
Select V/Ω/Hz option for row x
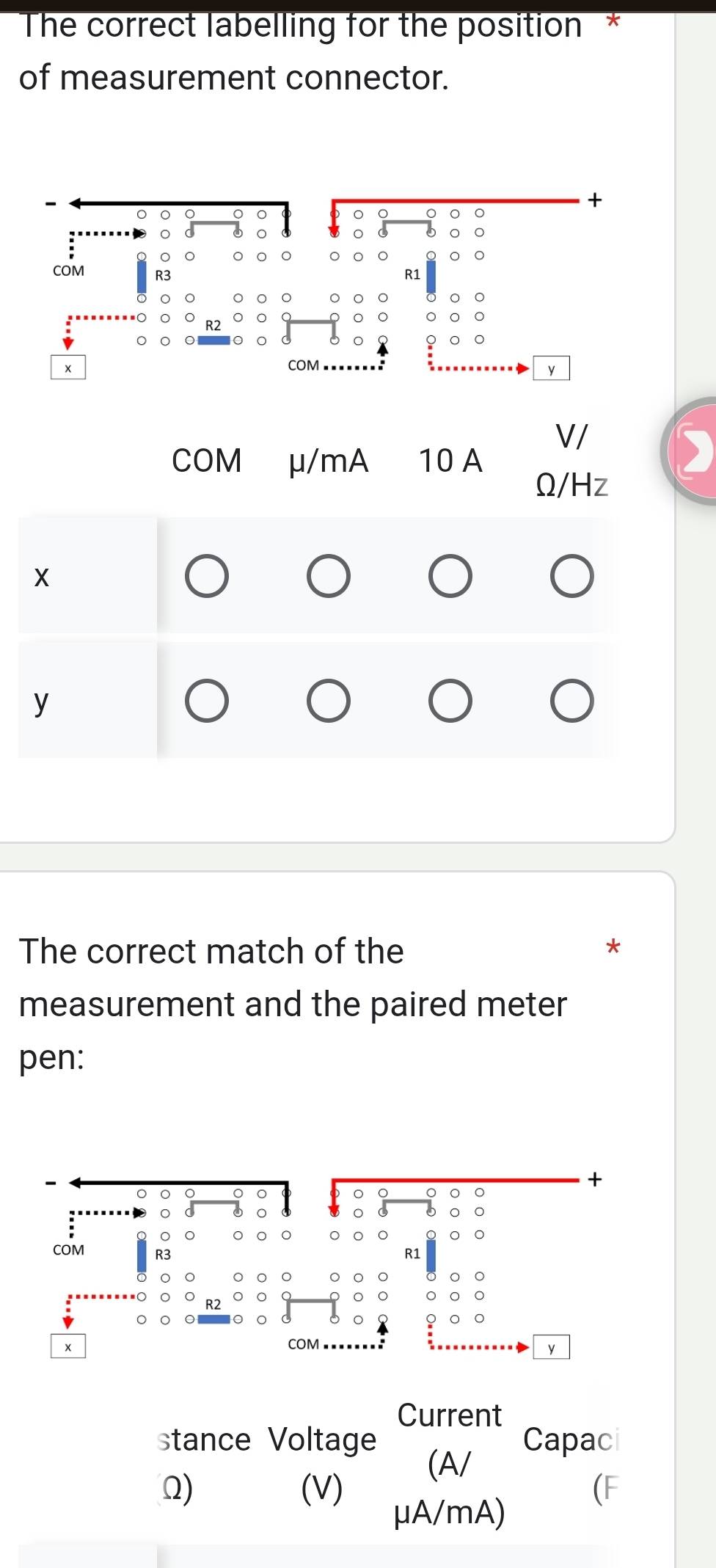click(x=572, y=576)
